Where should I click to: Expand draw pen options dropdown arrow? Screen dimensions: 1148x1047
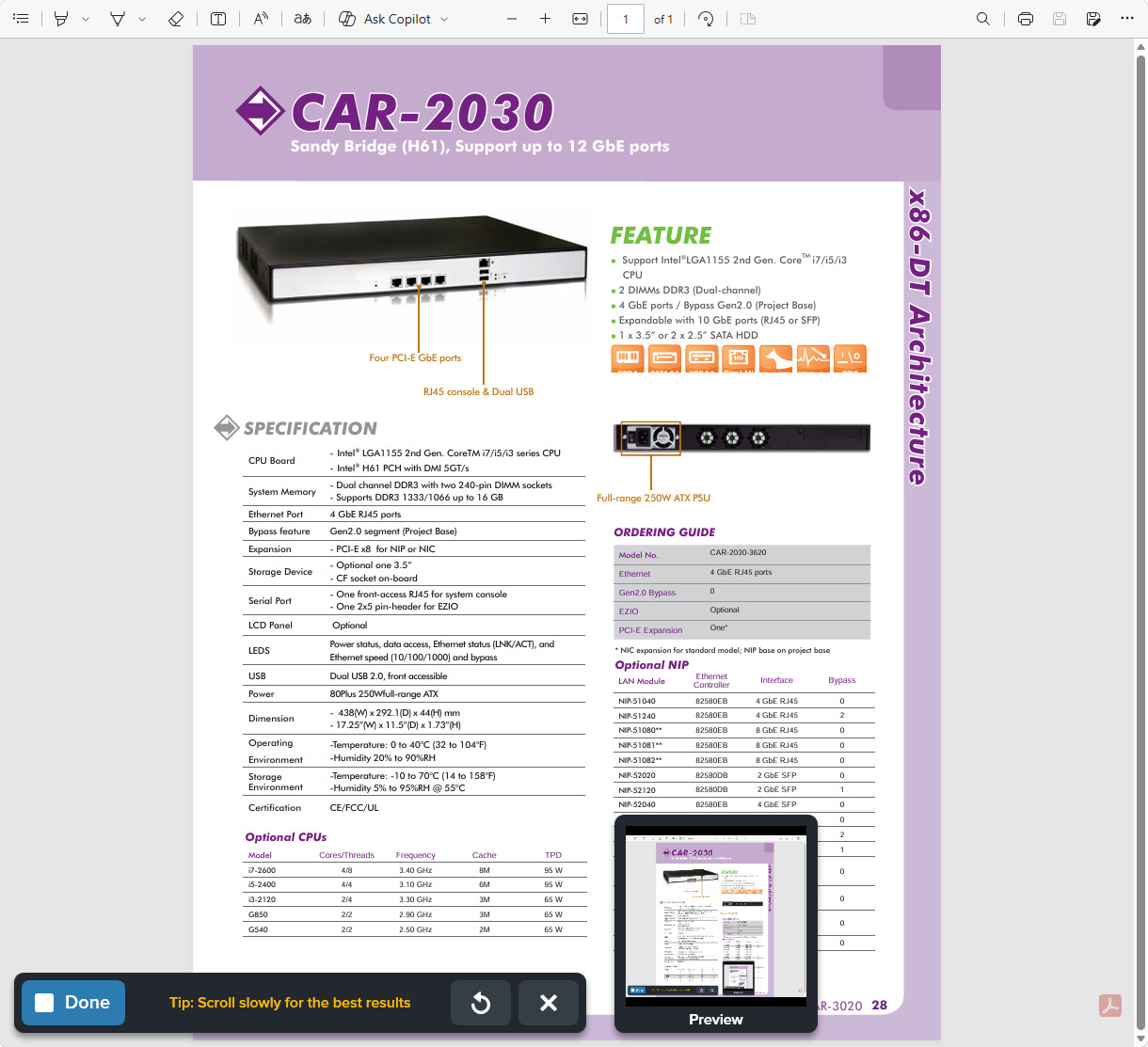coord(142,19)
